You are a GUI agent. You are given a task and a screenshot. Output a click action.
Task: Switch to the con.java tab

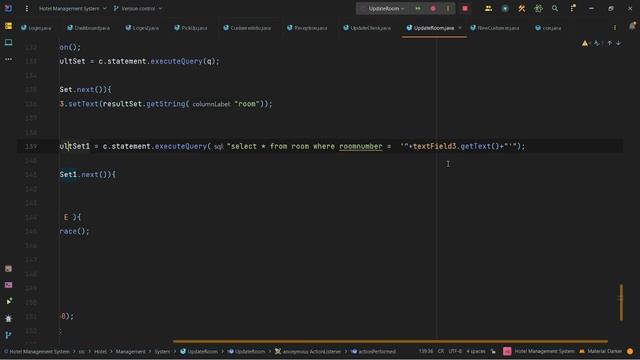coord(548,28)
